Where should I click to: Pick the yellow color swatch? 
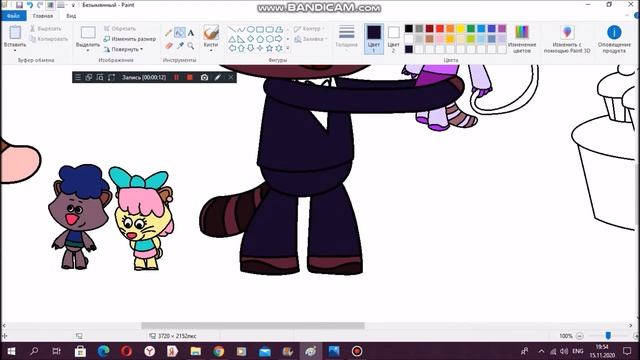[460, 29]
